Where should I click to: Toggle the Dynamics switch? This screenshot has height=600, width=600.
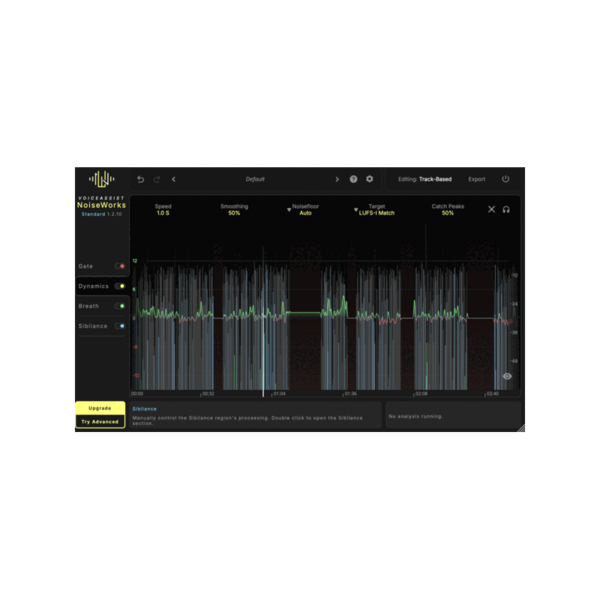[x=120, y=286]
